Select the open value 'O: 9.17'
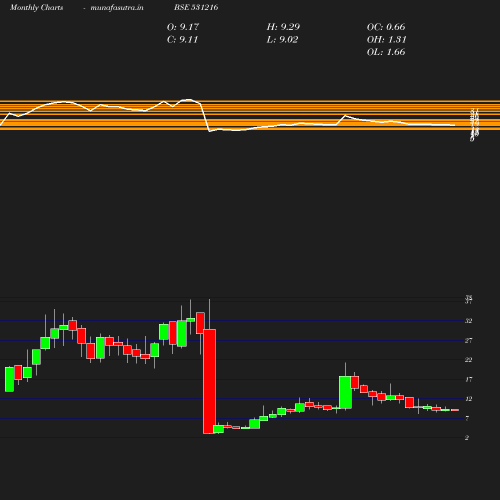 point(183,27)
